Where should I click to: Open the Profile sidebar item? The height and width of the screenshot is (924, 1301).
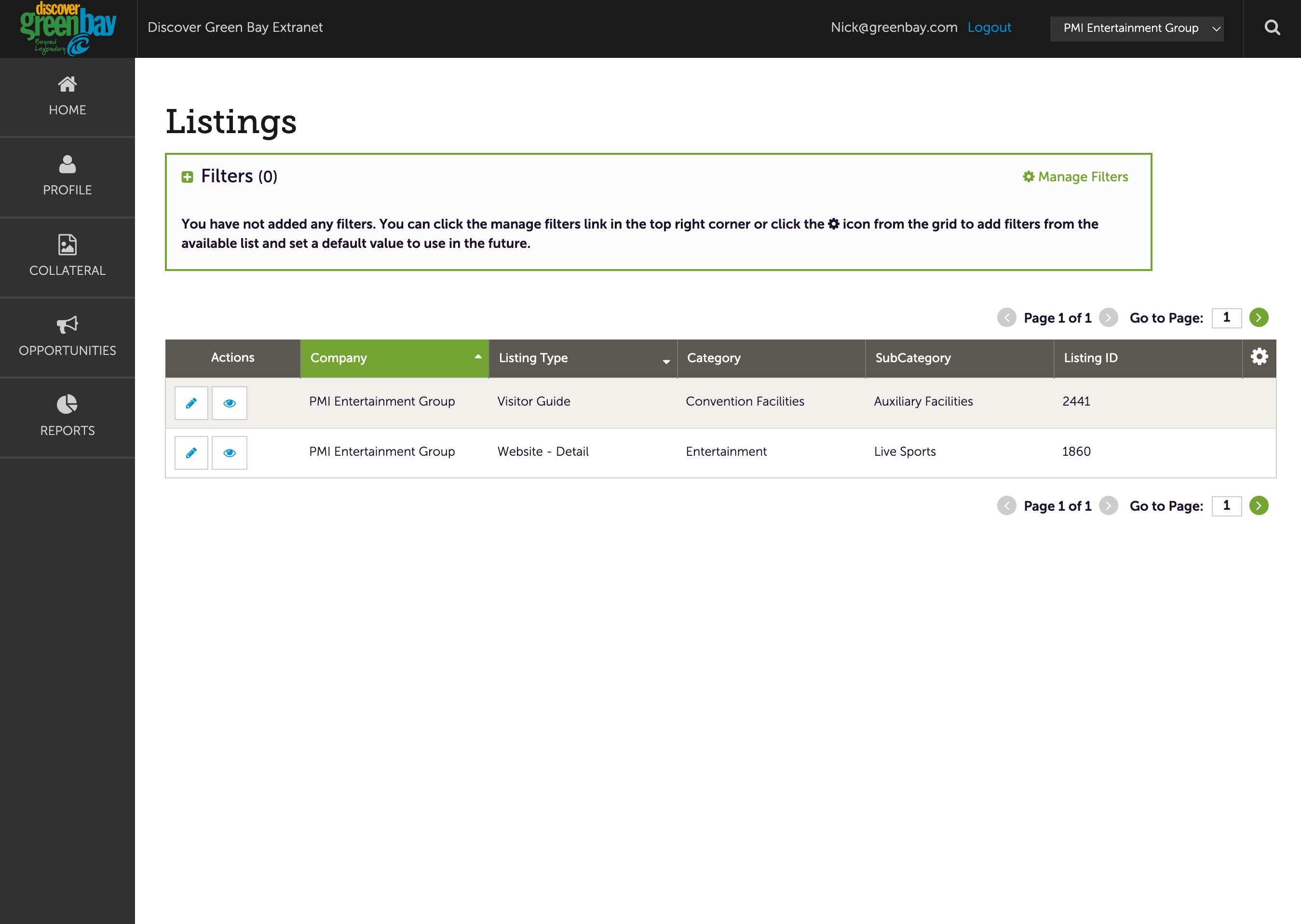pyautogui.click(x=67, y=177)
